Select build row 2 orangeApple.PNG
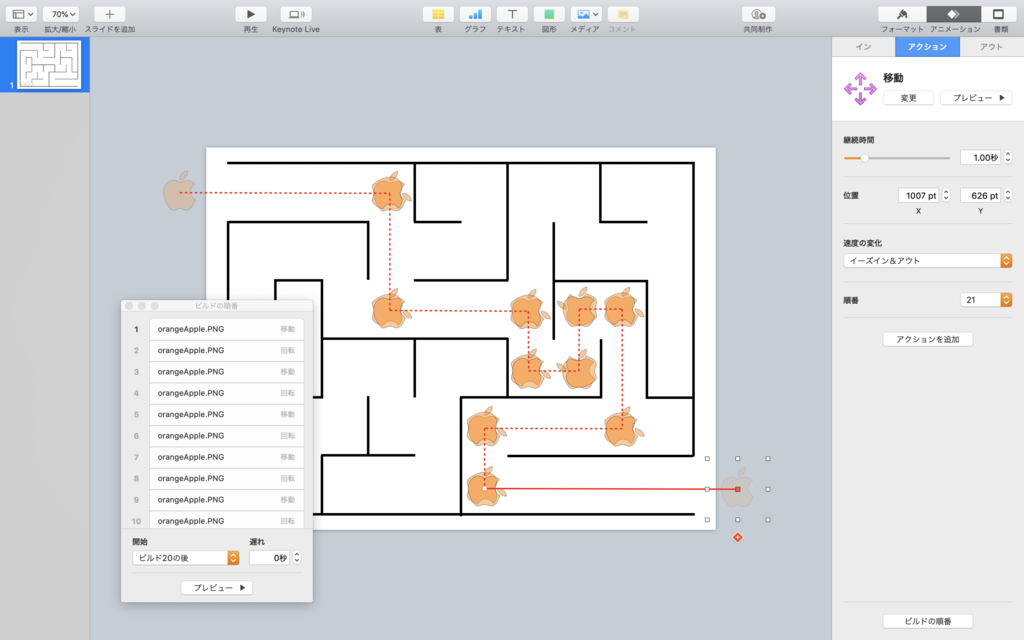This screenshot has height=640, width=1024. [226, 351]
